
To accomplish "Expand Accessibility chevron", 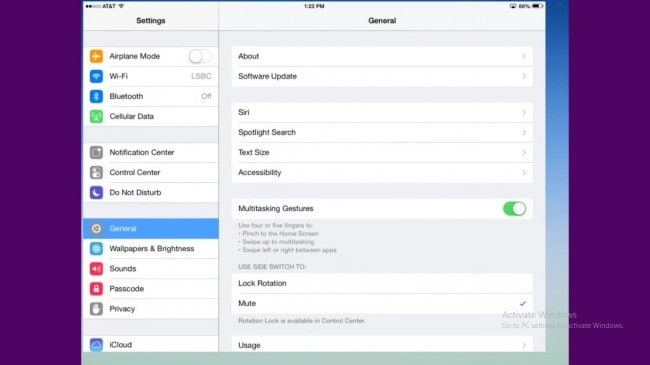I will (524, 172).
